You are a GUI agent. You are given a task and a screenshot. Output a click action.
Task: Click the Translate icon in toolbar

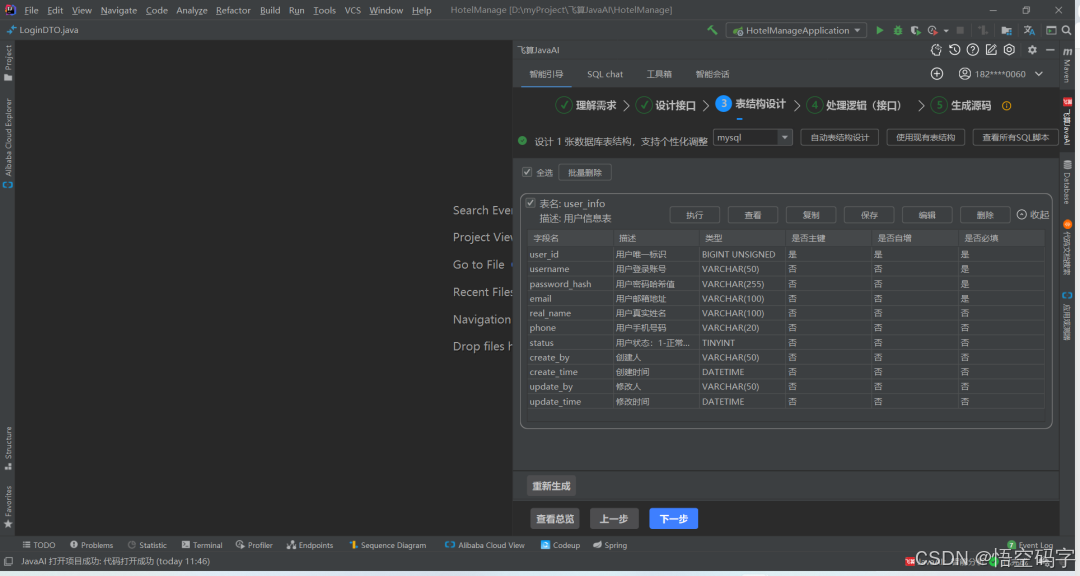1029,30
